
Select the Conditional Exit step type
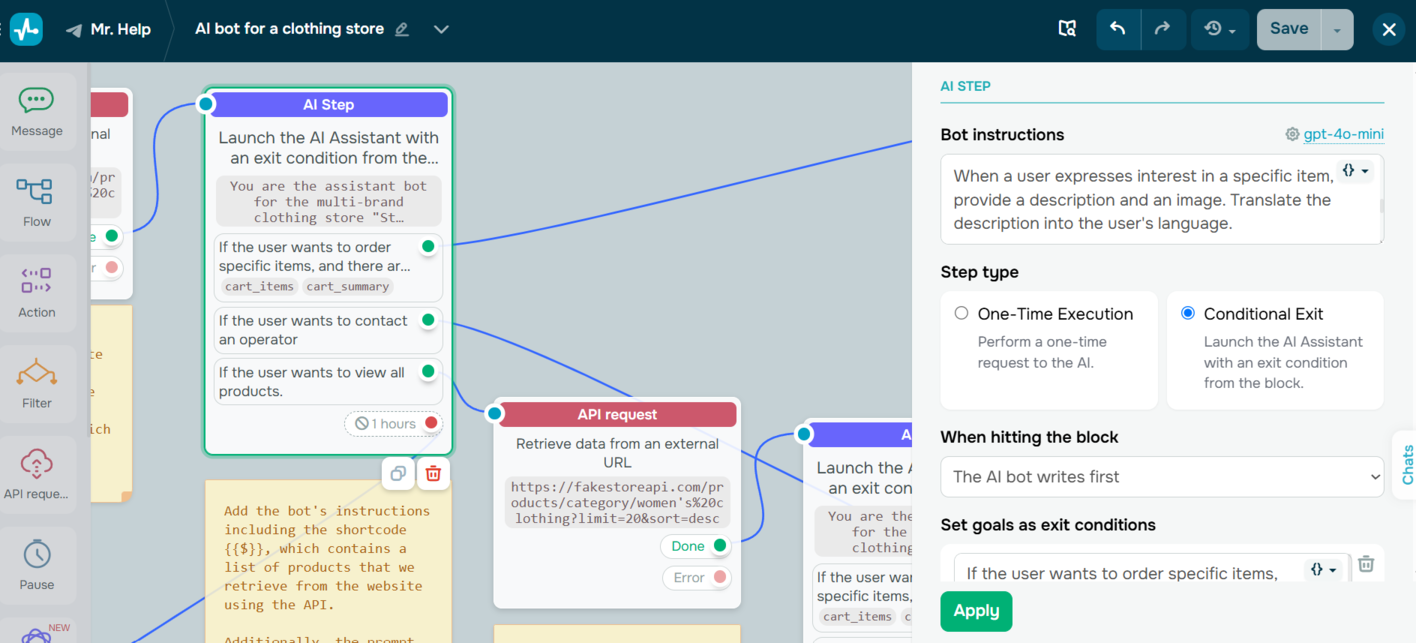[x=1187, y=312]
